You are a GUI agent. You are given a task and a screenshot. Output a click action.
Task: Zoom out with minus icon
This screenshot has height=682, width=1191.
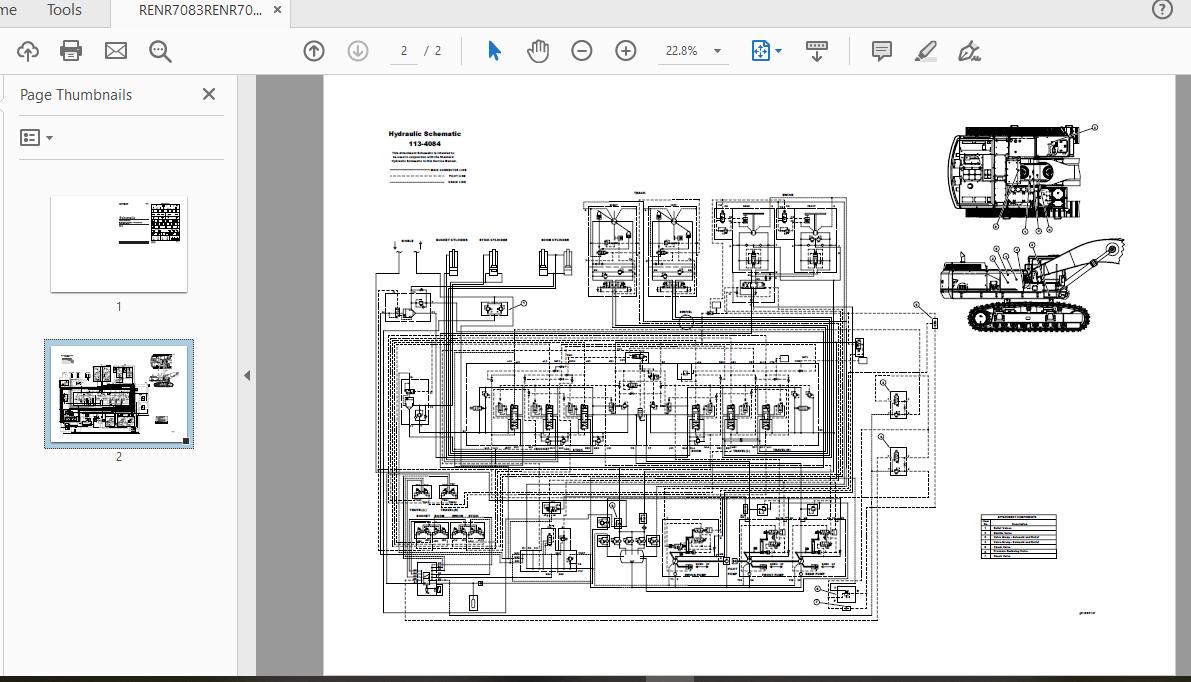581,51
